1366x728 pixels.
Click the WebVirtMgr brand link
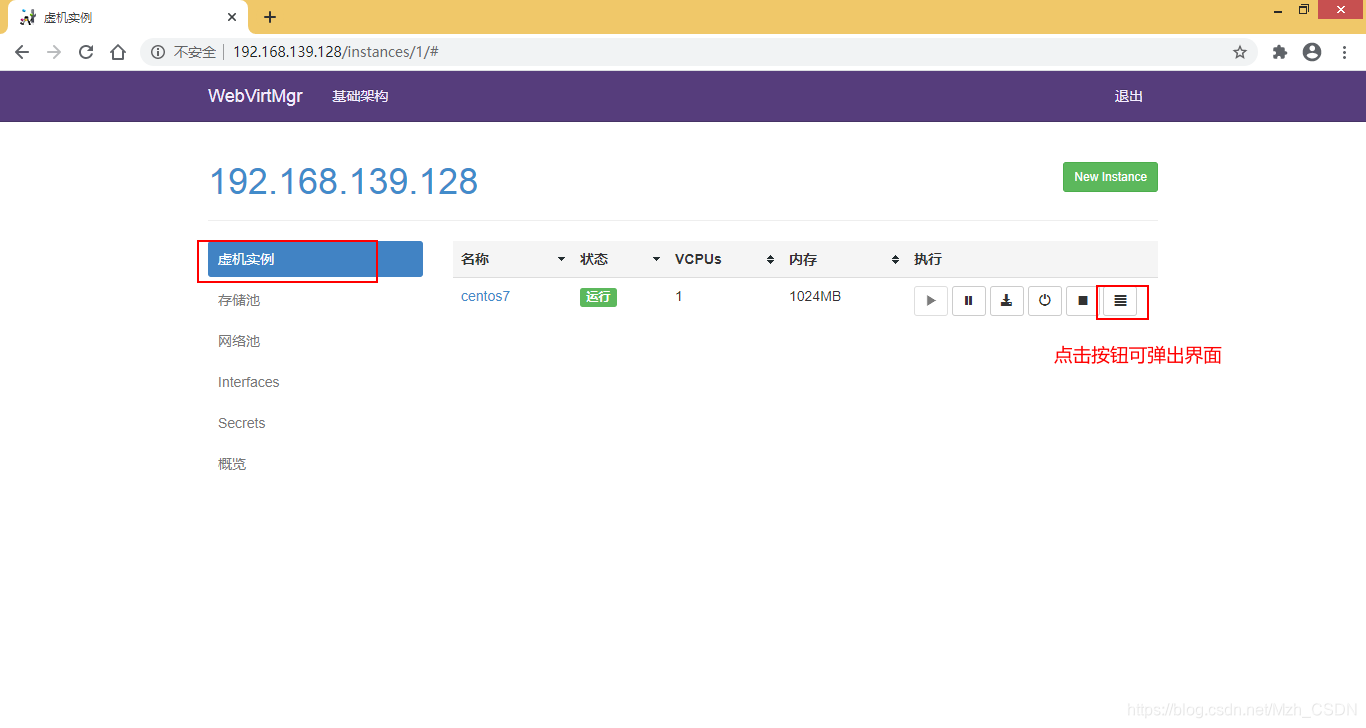click(x=255, y=96)
